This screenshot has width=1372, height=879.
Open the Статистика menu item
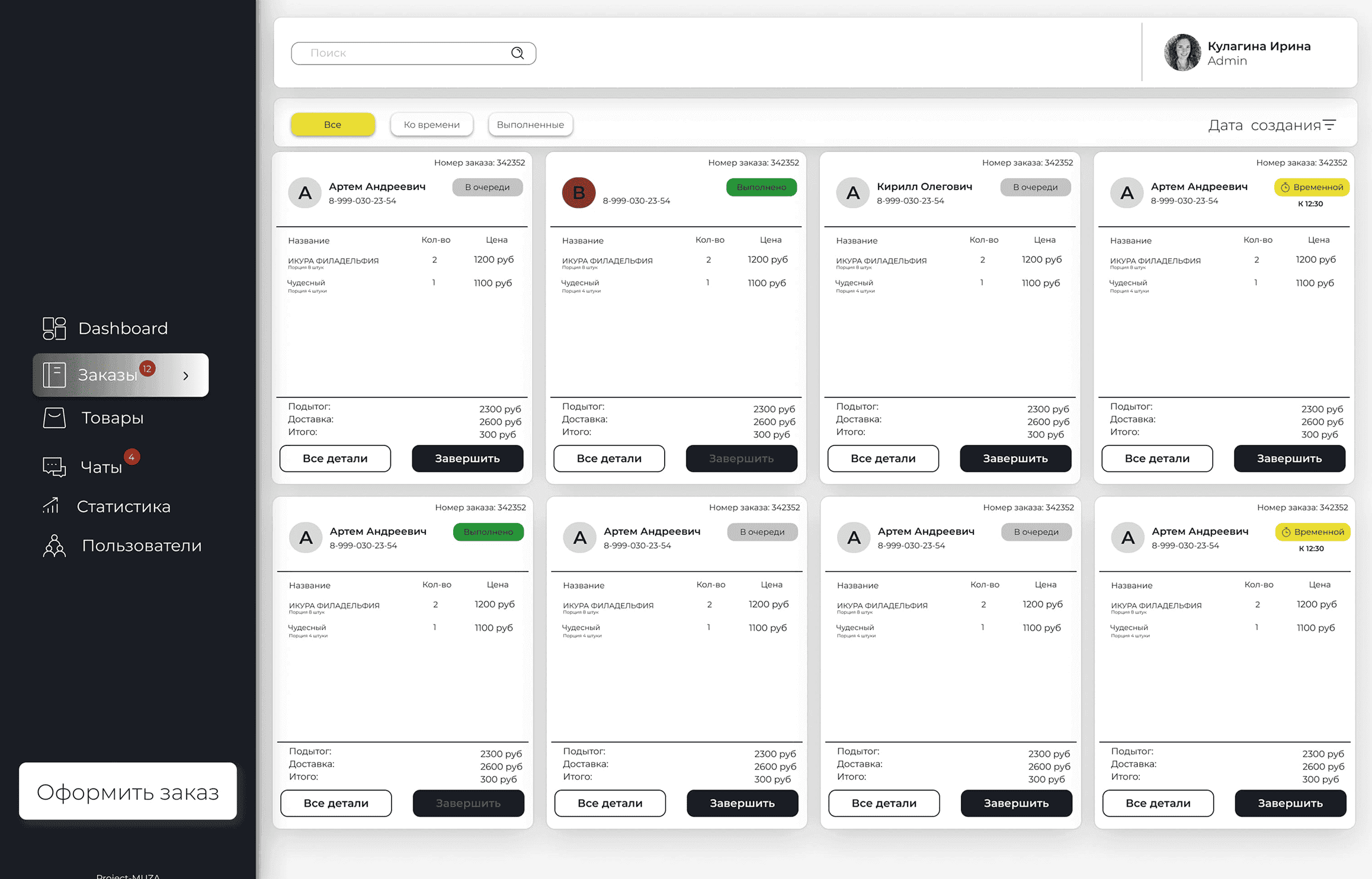pos(123,506)
